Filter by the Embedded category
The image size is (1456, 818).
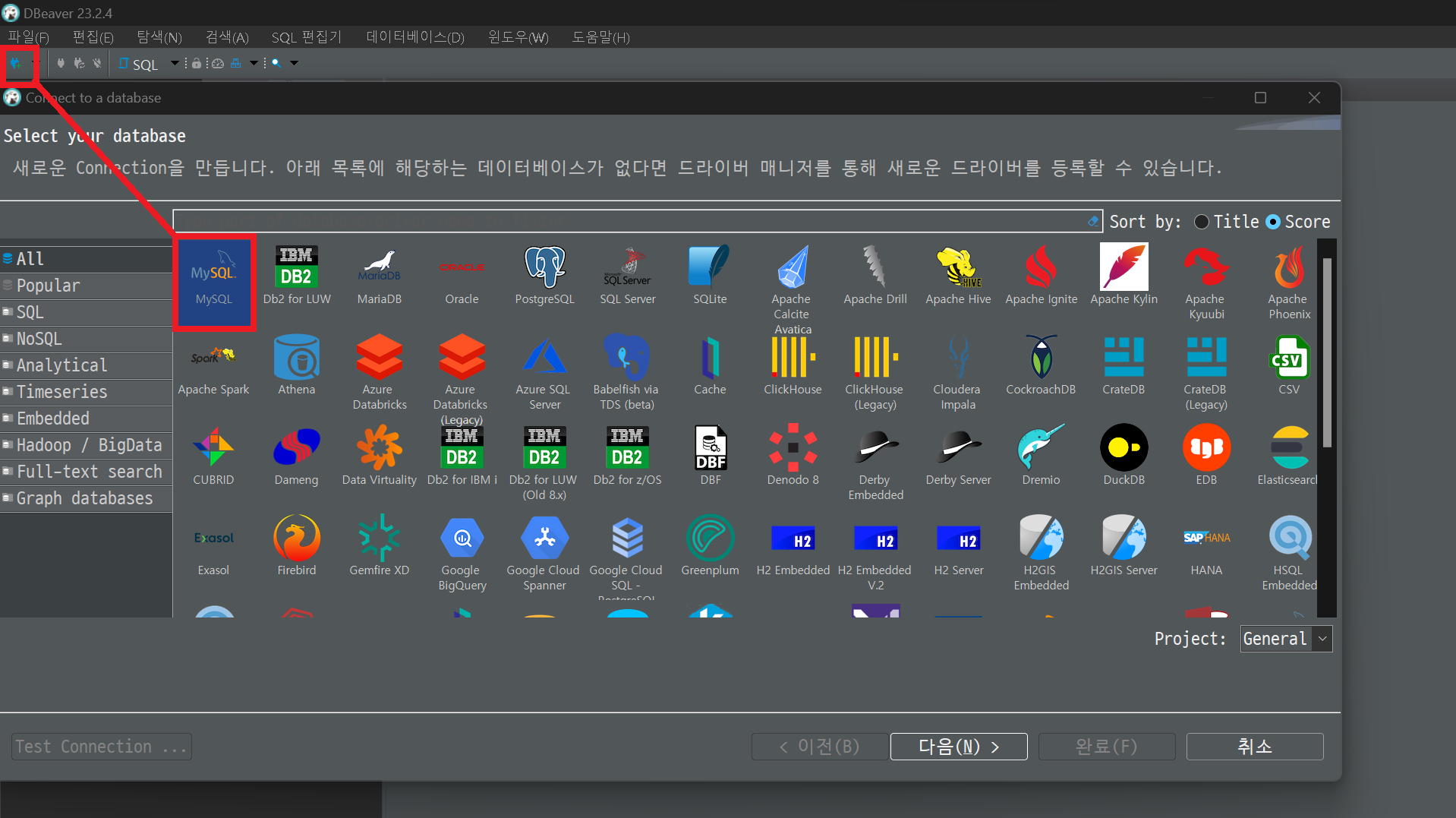pos(87,418)
